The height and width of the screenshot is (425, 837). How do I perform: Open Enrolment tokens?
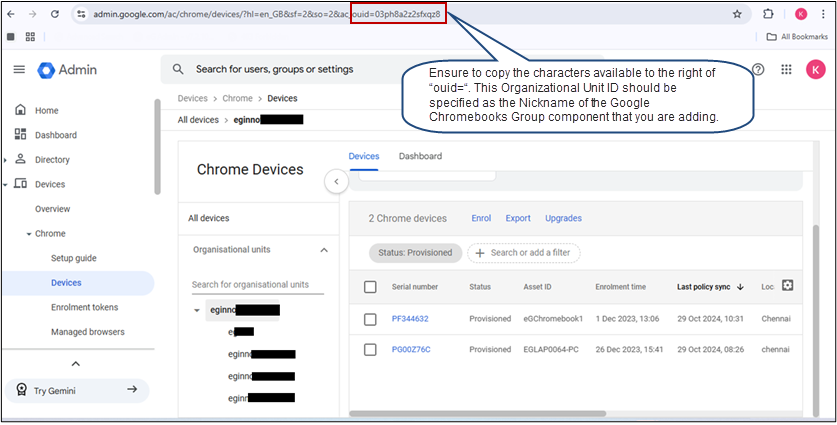pos(84,307)
